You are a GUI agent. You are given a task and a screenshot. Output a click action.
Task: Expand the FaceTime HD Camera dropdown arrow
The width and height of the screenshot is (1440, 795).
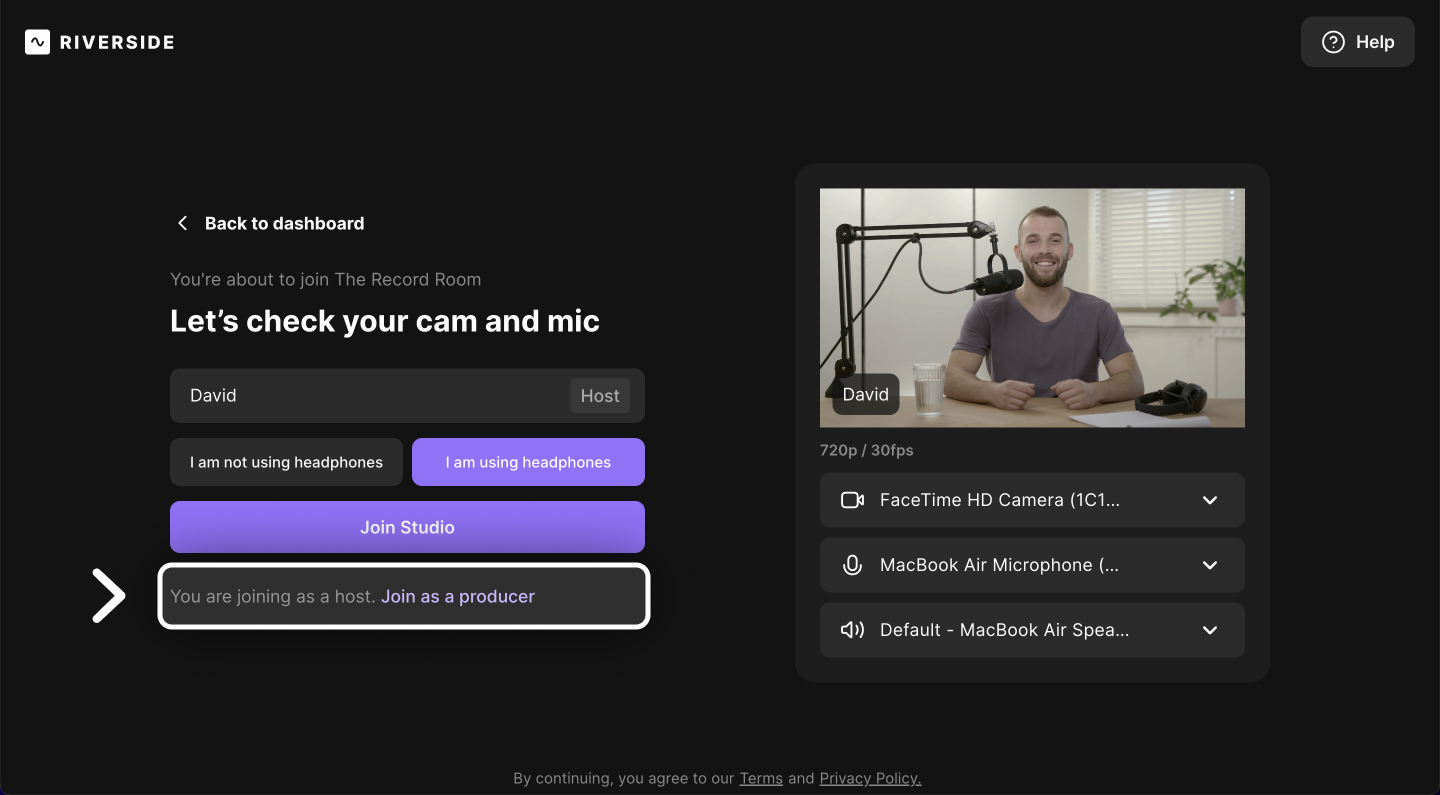click(1209, 500)
